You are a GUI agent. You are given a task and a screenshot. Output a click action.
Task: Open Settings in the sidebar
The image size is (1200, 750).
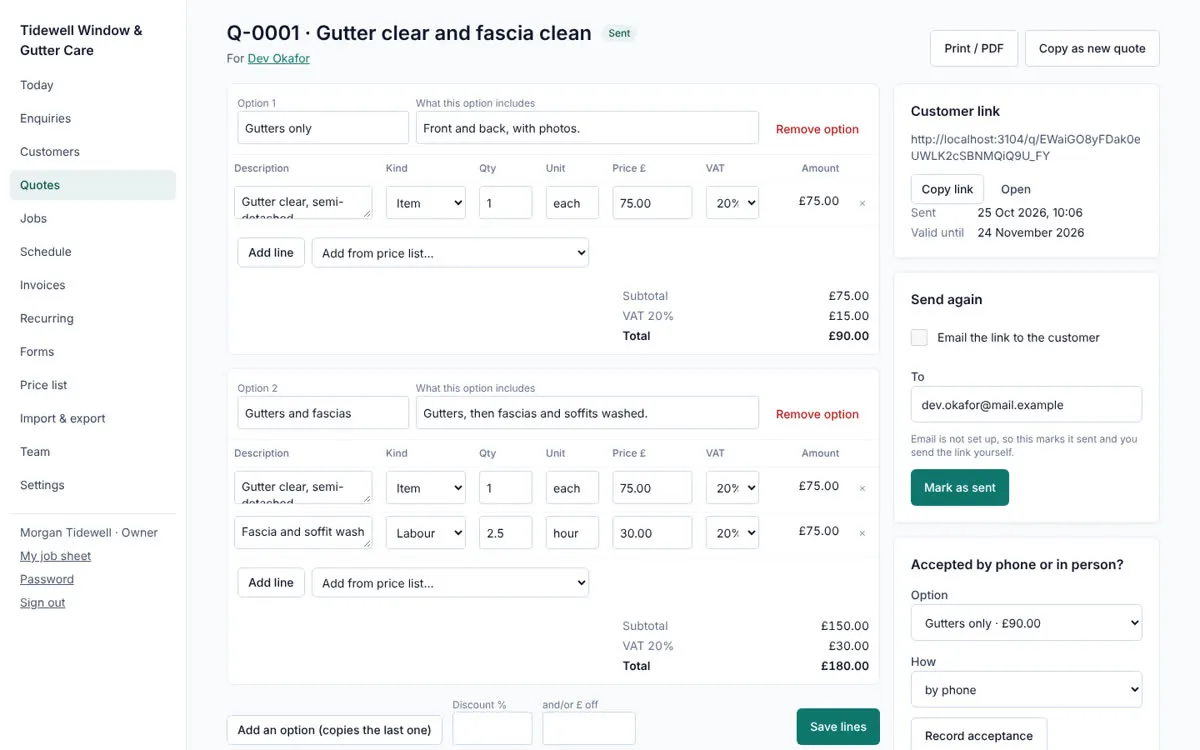(x=92, y=485)
